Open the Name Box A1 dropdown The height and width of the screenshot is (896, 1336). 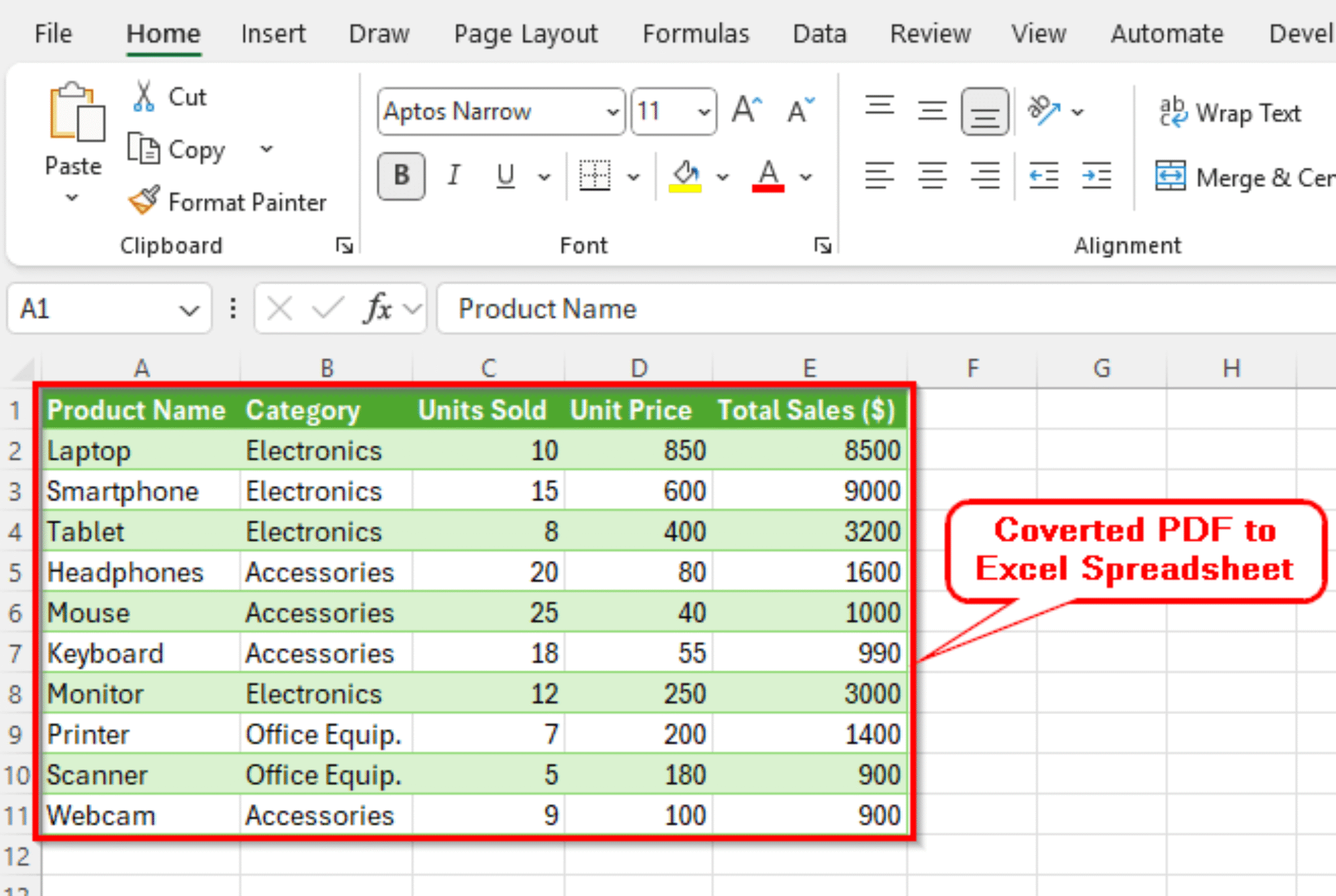[x=189, y=310]
